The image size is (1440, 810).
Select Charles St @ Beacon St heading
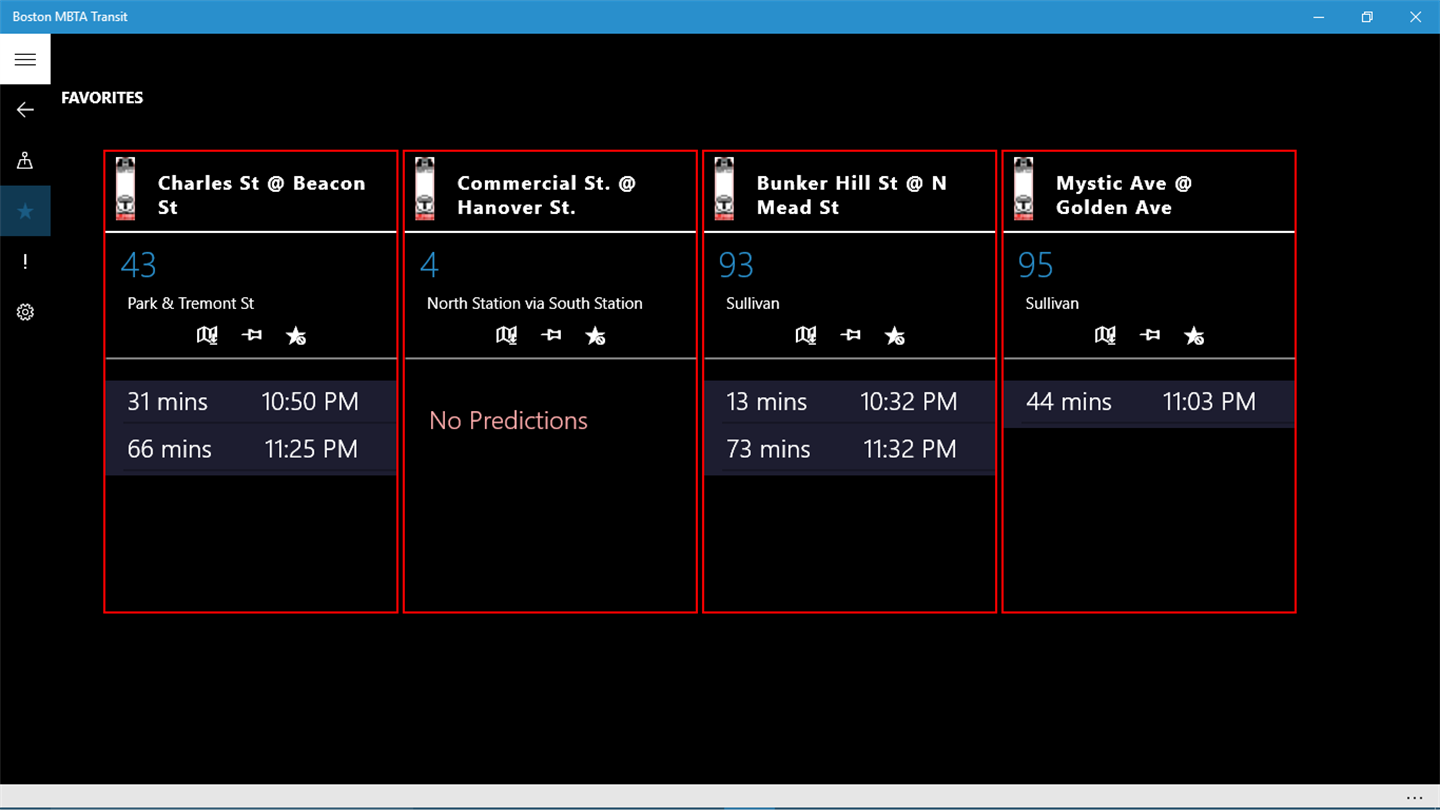point(262,195)
